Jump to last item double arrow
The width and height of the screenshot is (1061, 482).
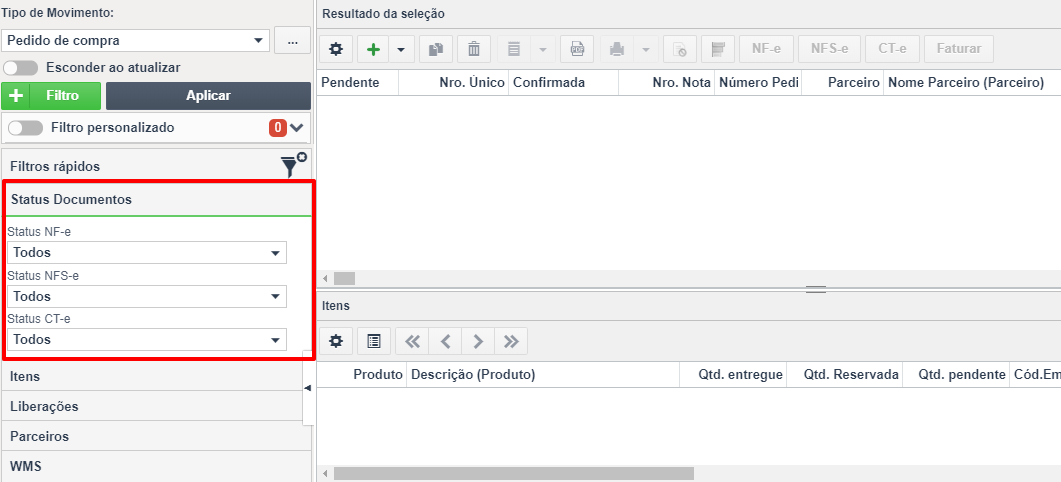point(511,342)
